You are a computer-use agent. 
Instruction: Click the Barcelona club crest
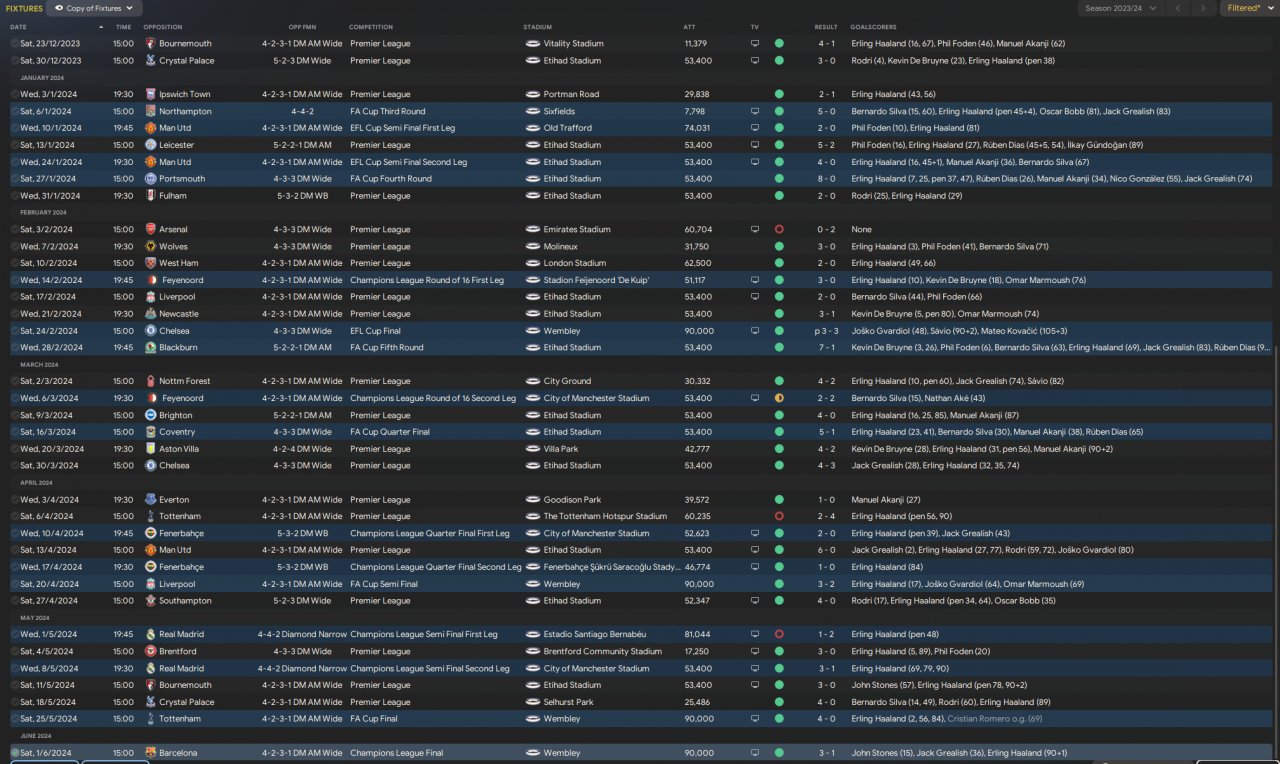(150, 752)
